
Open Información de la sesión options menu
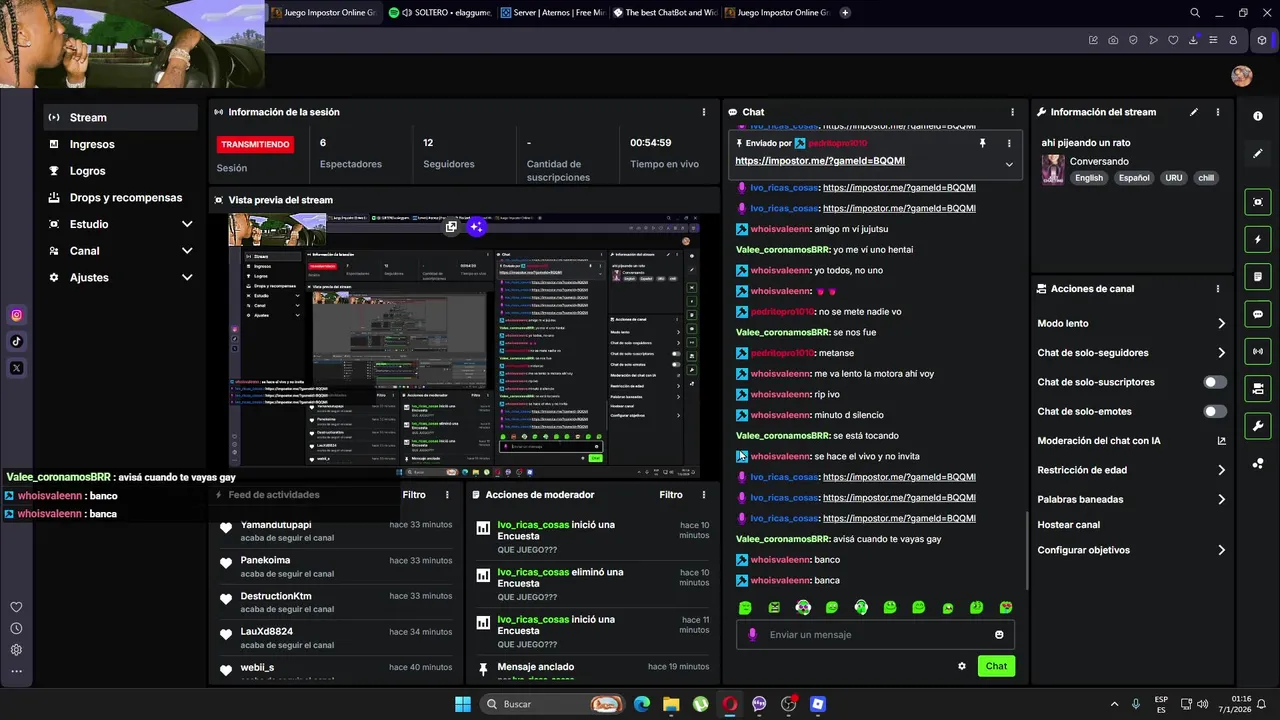click(x=704, y=112)
